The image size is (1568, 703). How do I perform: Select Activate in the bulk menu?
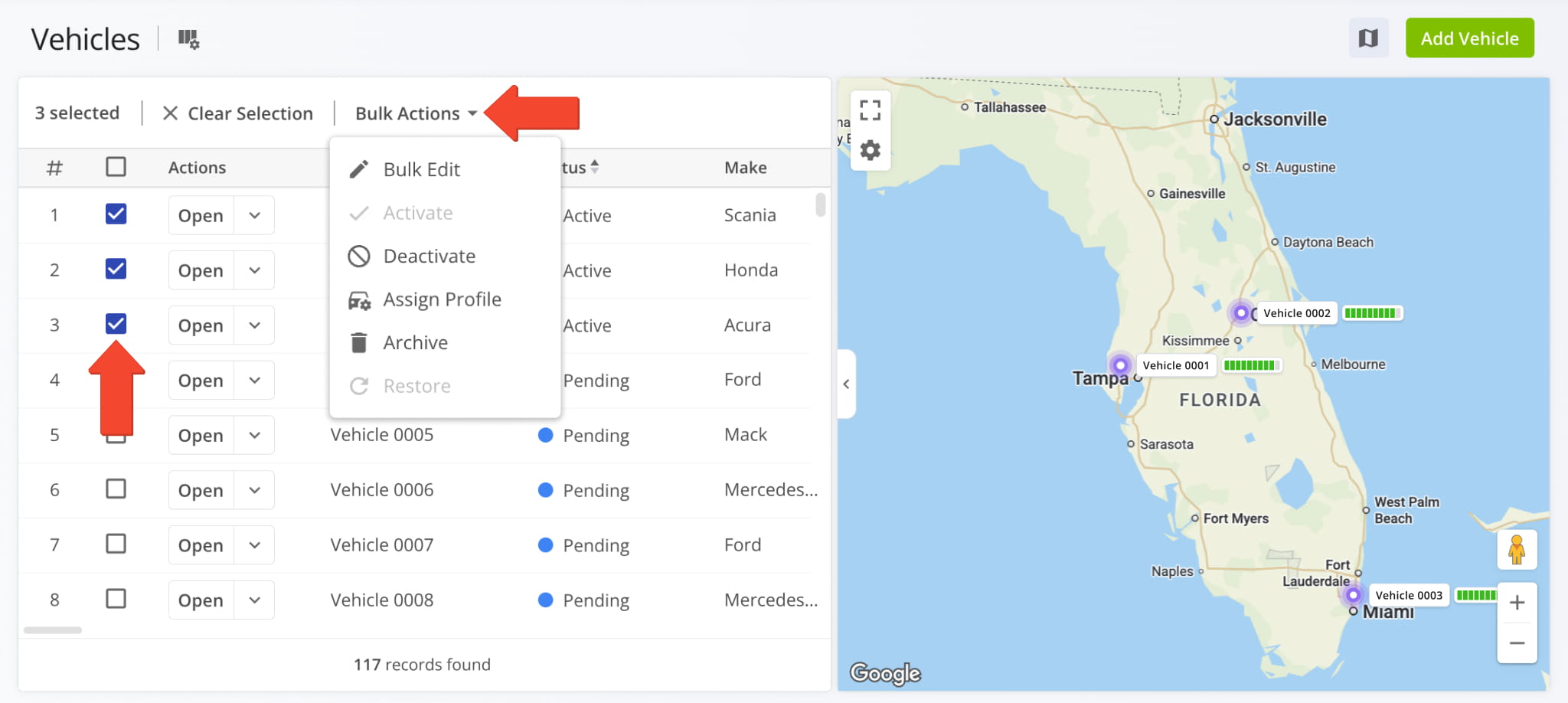(445, 213)
